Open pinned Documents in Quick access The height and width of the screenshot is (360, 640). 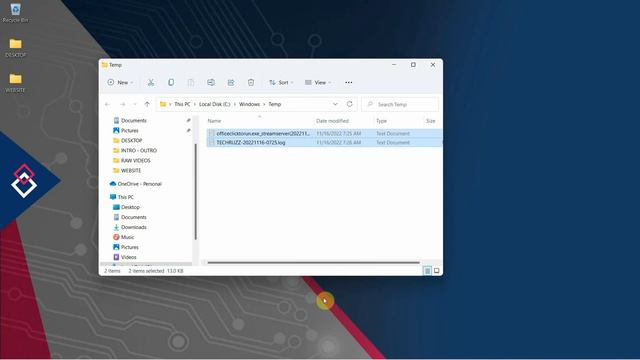(133, 120)
